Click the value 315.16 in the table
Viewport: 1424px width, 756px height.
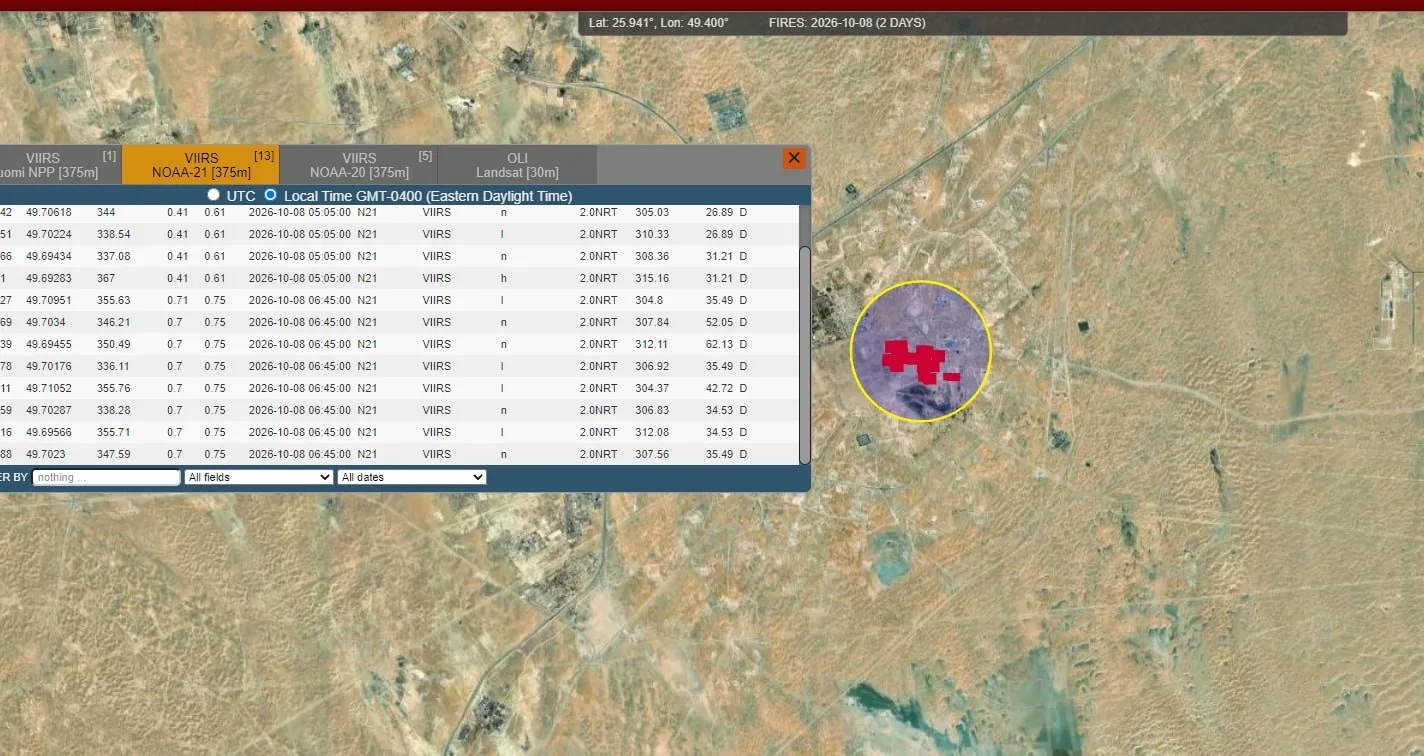pos(652,278)
